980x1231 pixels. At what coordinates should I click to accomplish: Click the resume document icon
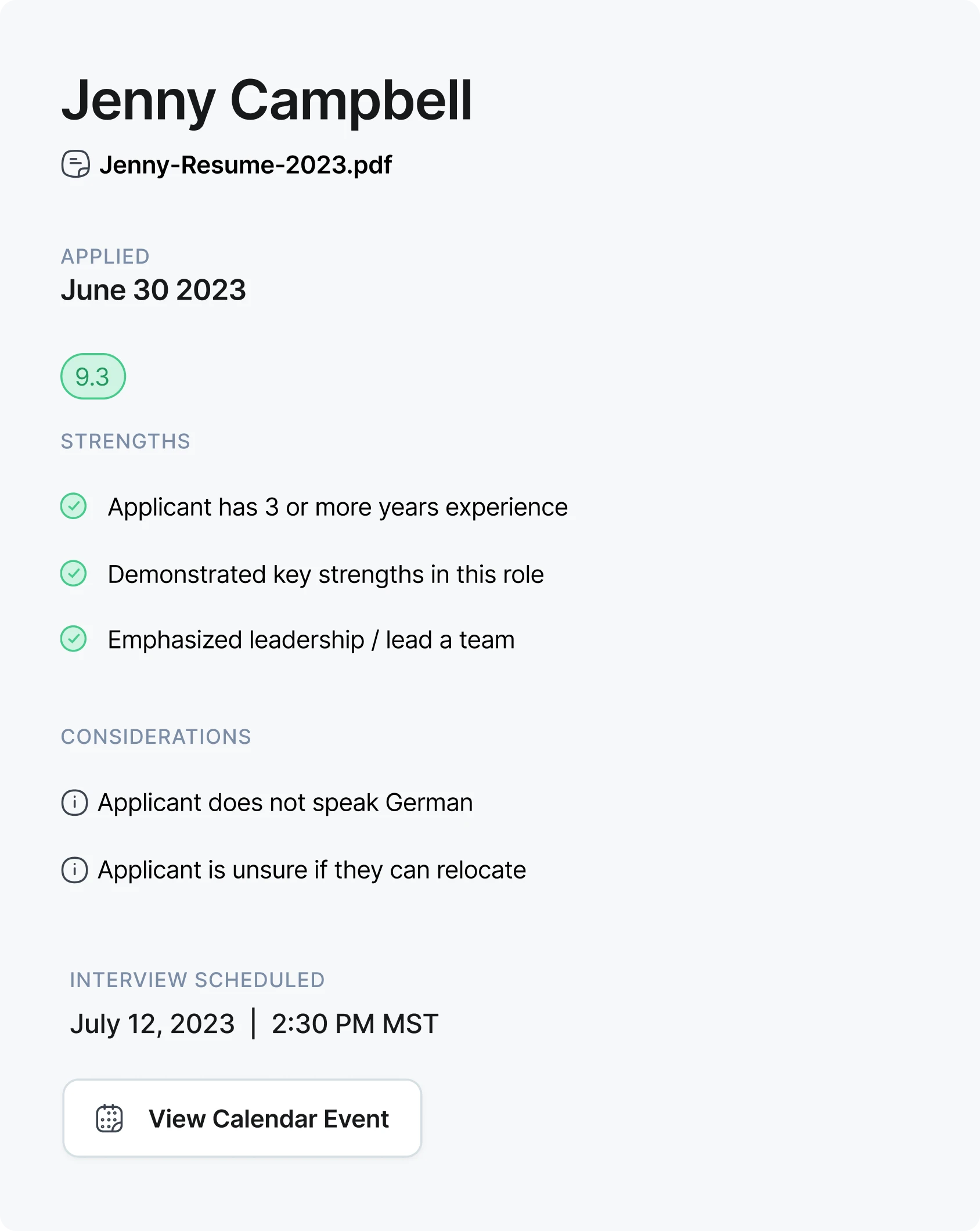point(75,164)
